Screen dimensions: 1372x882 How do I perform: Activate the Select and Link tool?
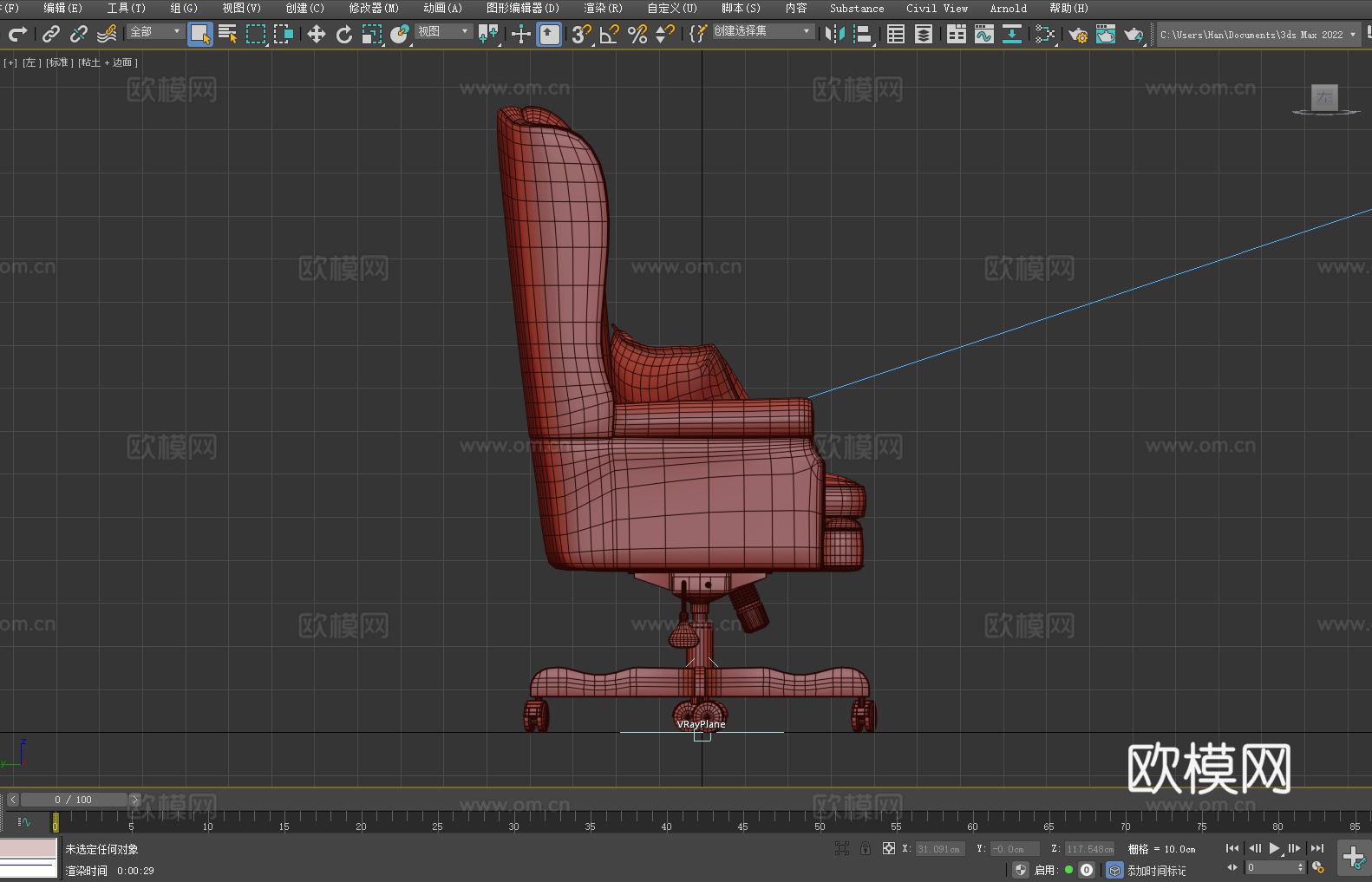(x=51, y=34)
